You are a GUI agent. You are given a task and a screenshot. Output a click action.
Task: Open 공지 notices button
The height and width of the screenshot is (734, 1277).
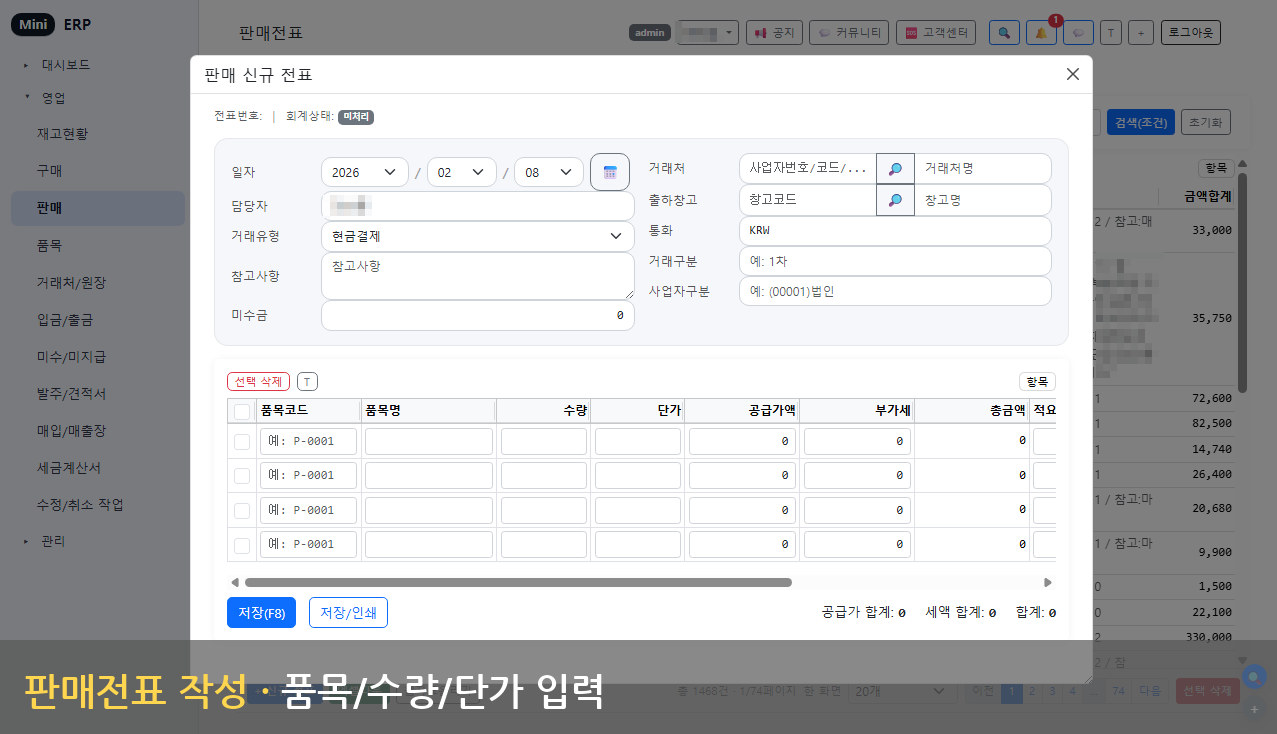click(774, 33)
